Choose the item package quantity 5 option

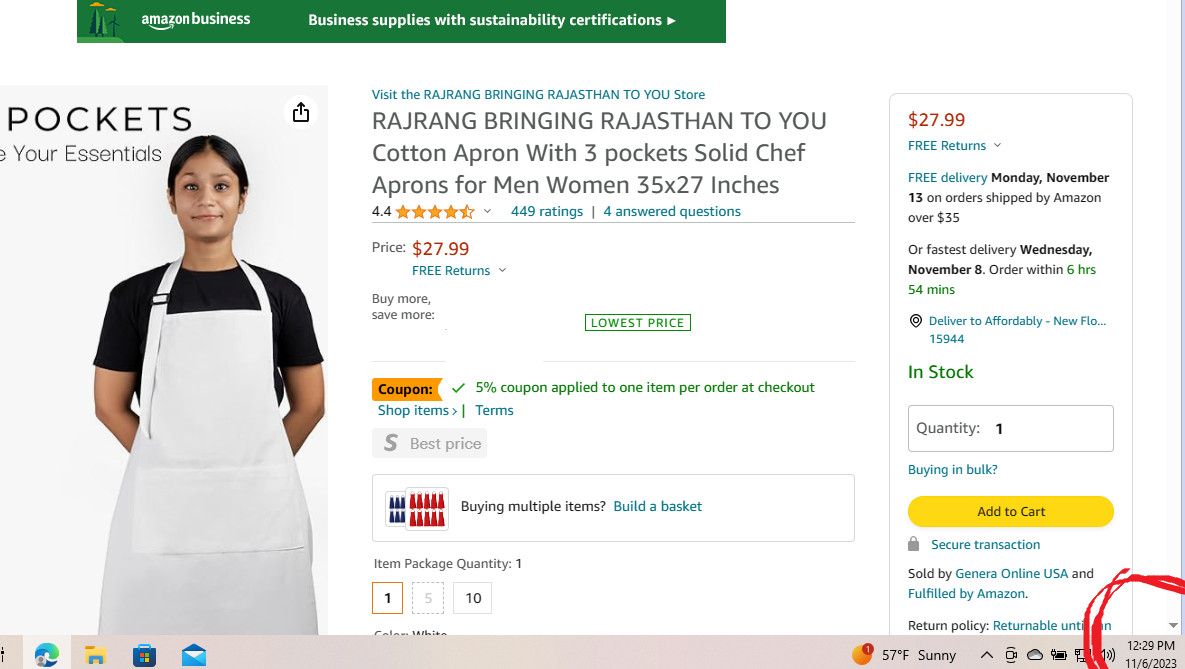click(x=428, y=598)
